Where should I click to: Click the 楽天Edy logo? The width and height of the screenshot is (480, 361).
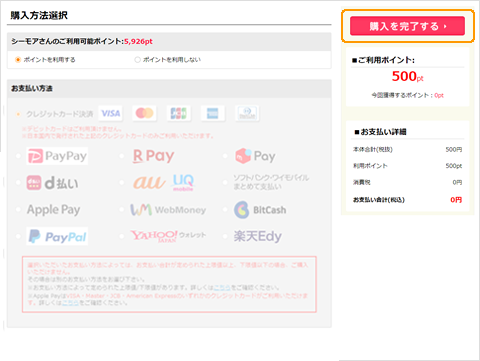(x=258, y=236)
